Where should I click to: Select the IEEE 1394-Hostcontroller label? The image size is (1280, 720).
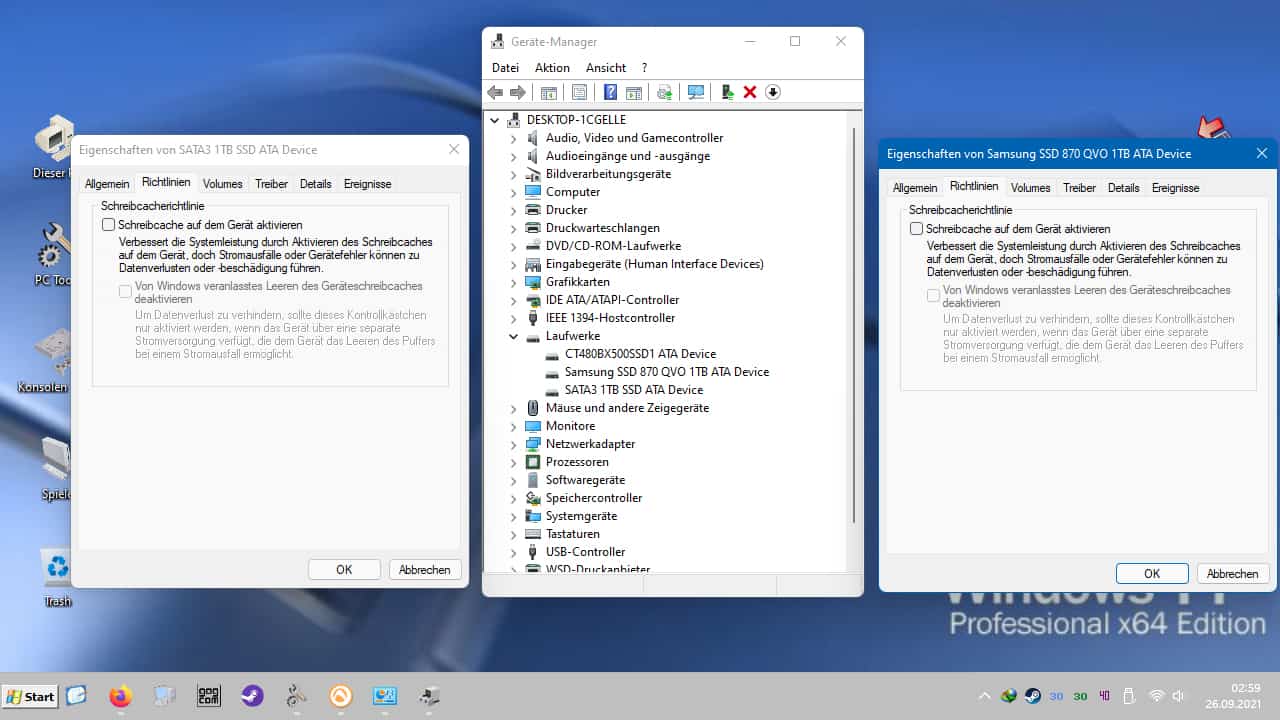click(610, 318)
